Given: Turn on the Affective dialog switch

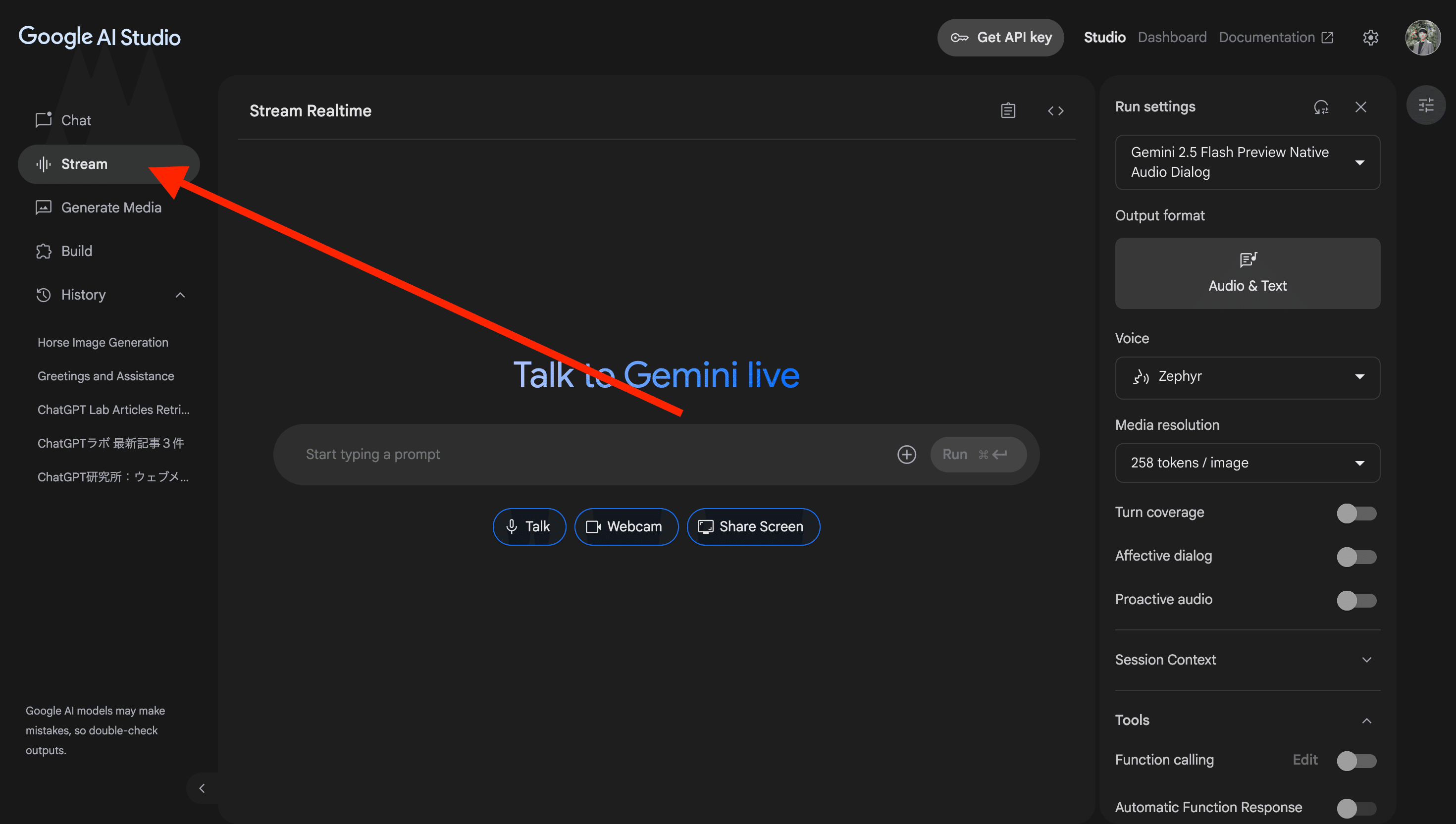Looking at the screenshot, I should [1356, 556].
